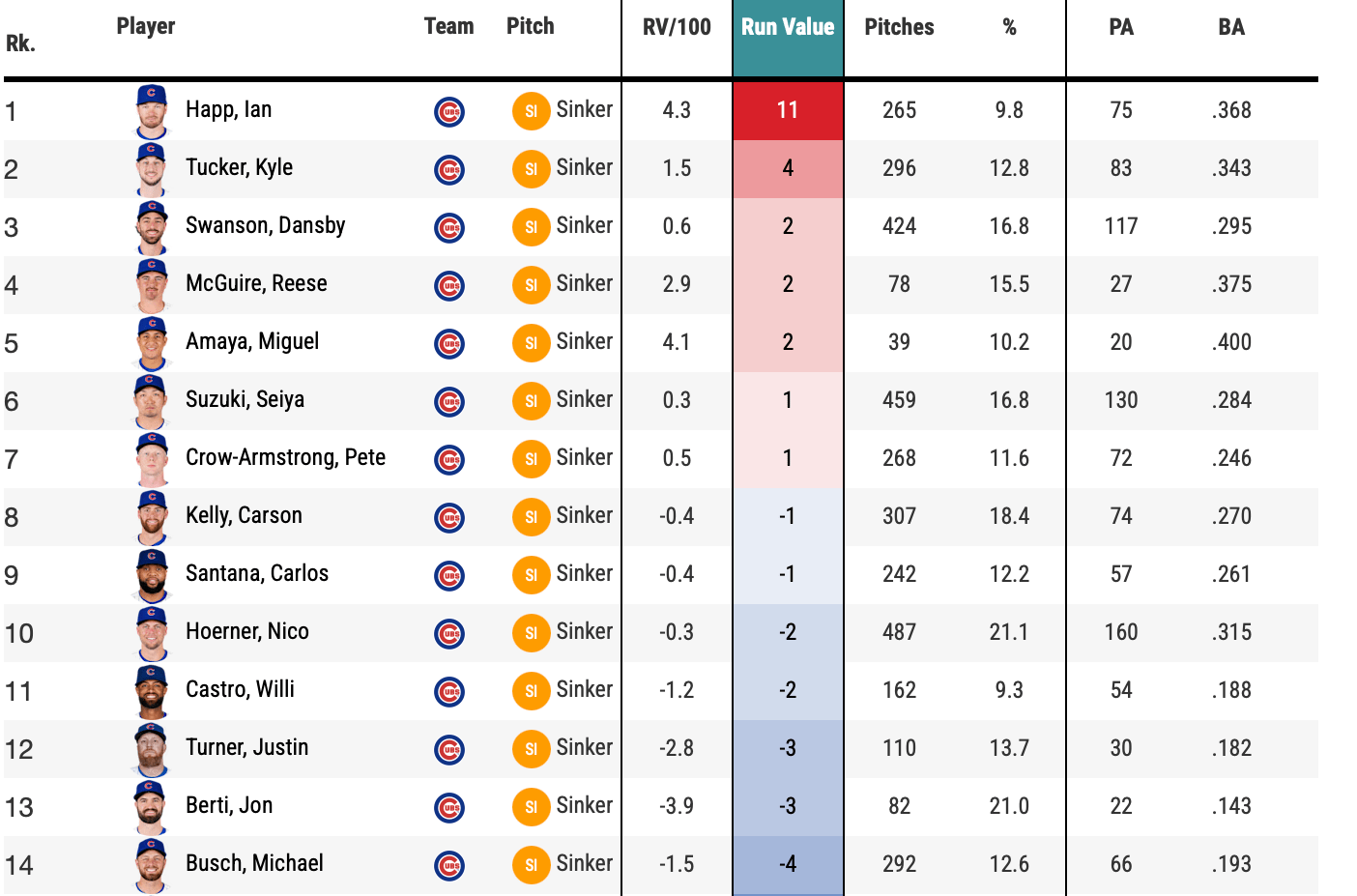Click the SI pitch badge for Michael Busch

pos(531,865)
